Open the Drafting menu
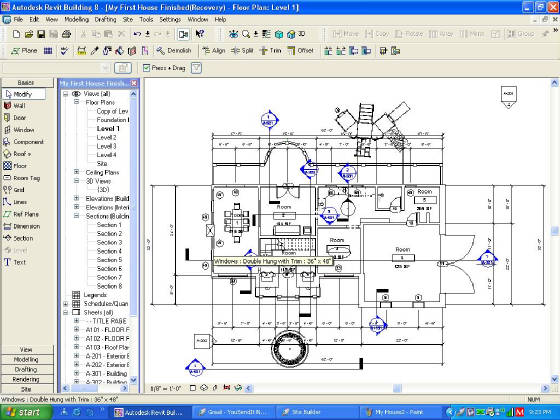560x420 pixels. 105,20
